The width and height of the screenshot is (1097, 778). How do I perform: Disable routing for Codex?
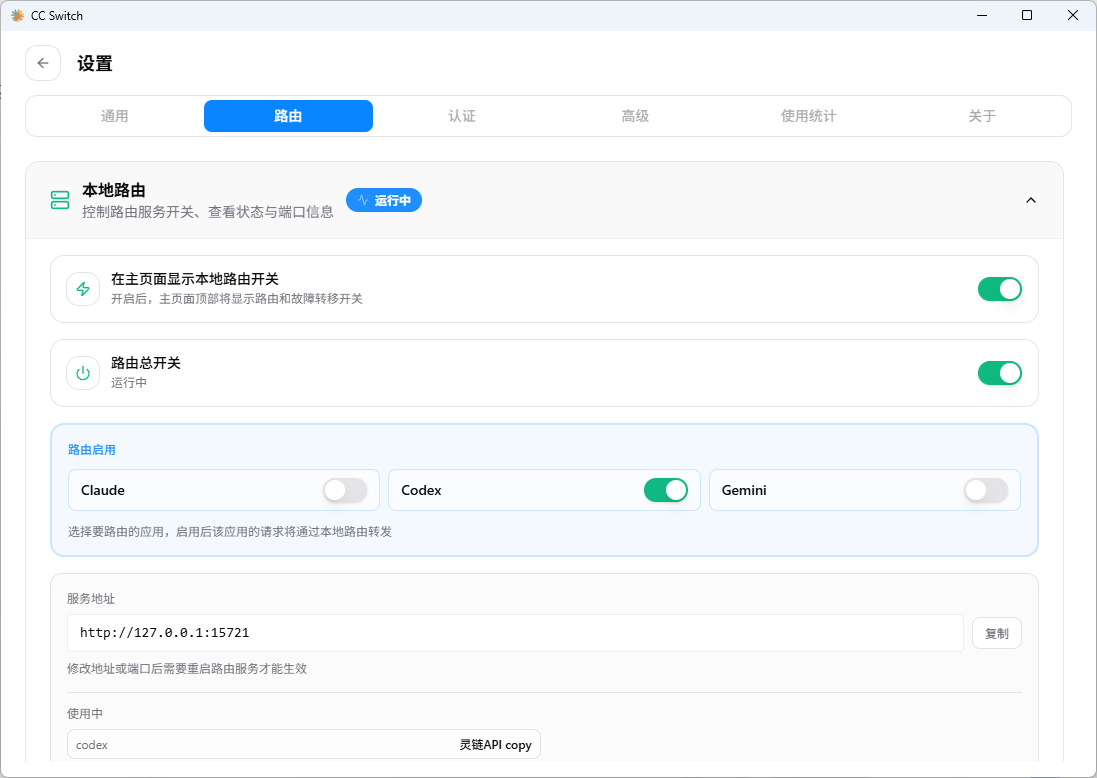(666, 490)
